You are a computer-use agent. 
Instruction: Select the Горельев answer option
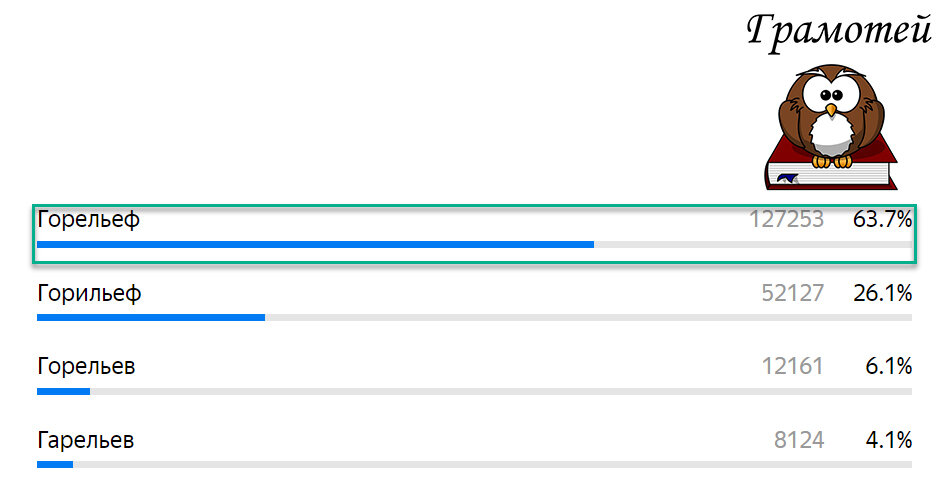pos(86,366)
